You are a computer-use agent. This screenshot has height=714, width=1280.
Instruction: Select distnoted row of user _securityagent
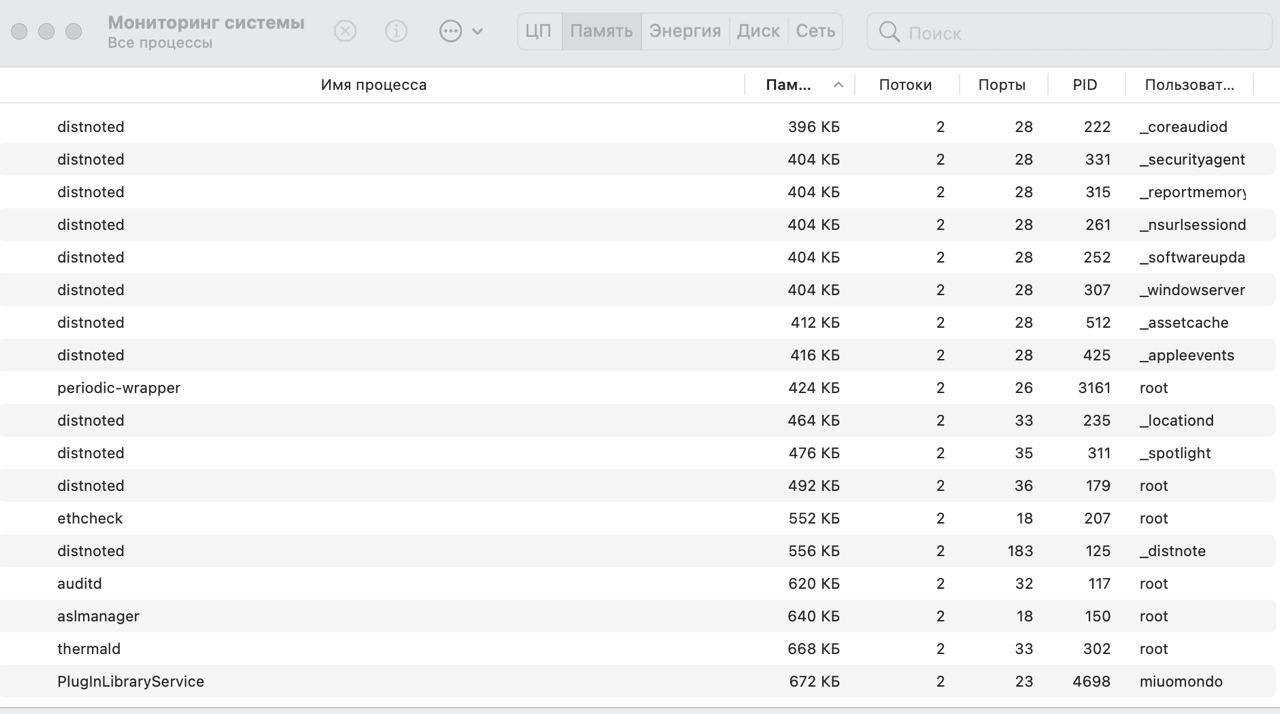(x=638, y=159)
